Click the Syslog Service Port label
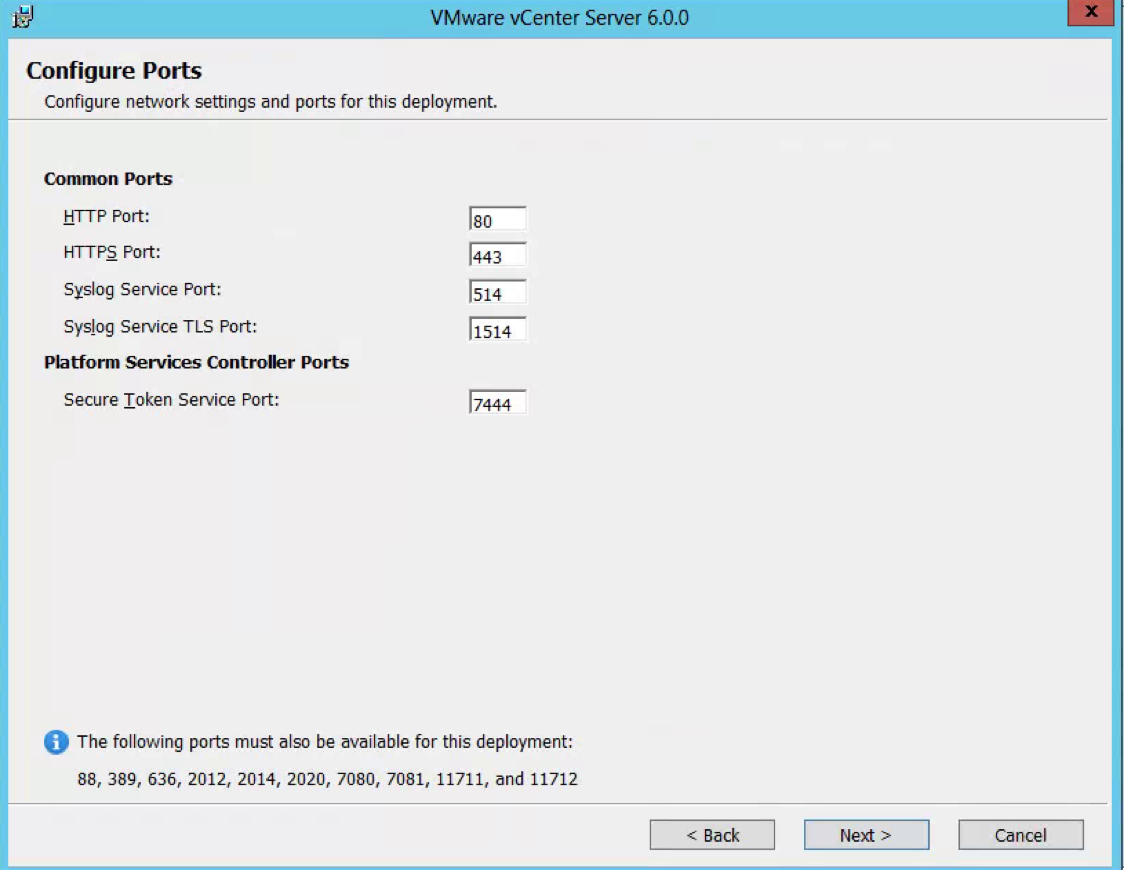Screen dimensions: 1124x870 click(142, 290)
